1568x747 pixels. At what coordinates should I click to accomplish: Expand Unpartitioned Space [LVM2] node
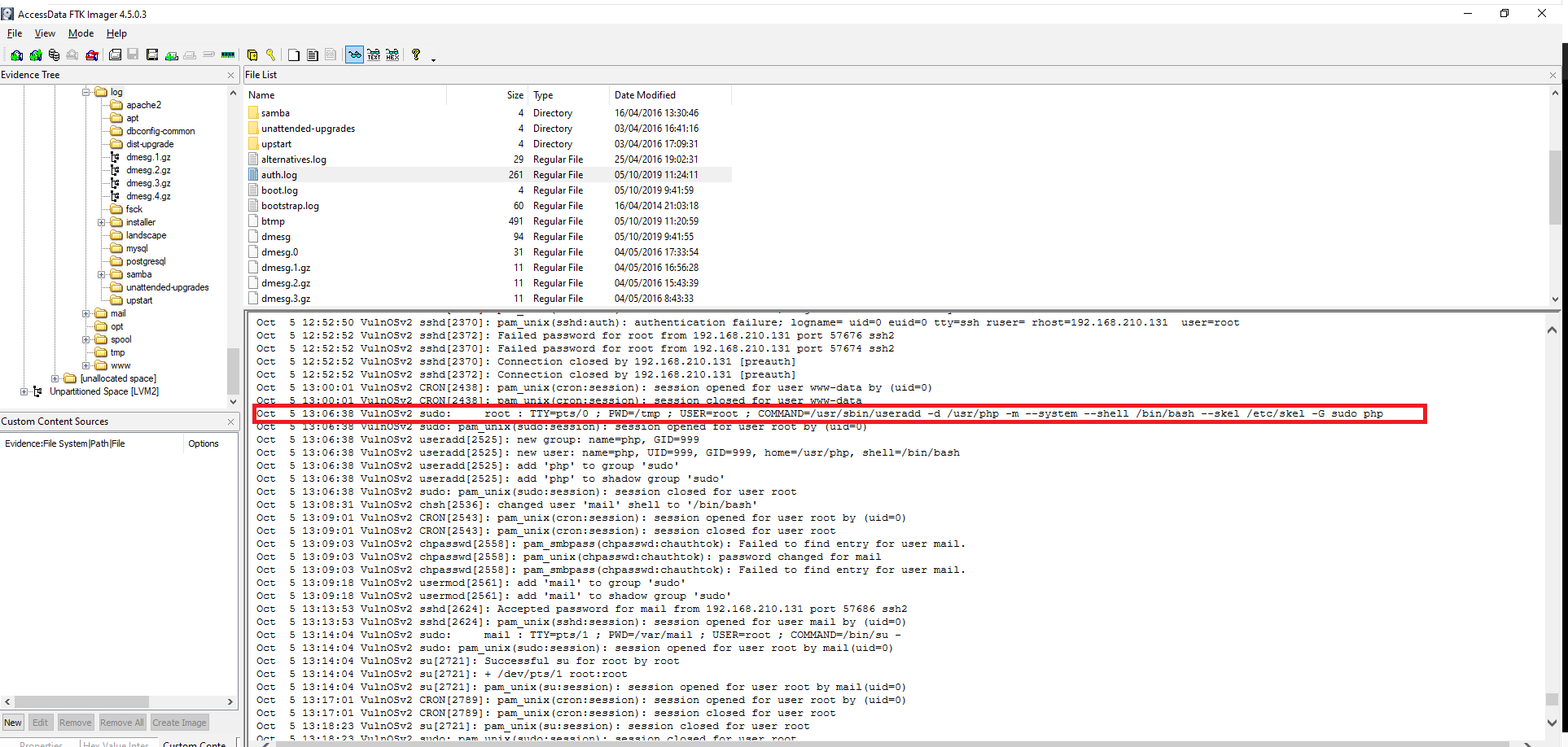pos(24,391)
